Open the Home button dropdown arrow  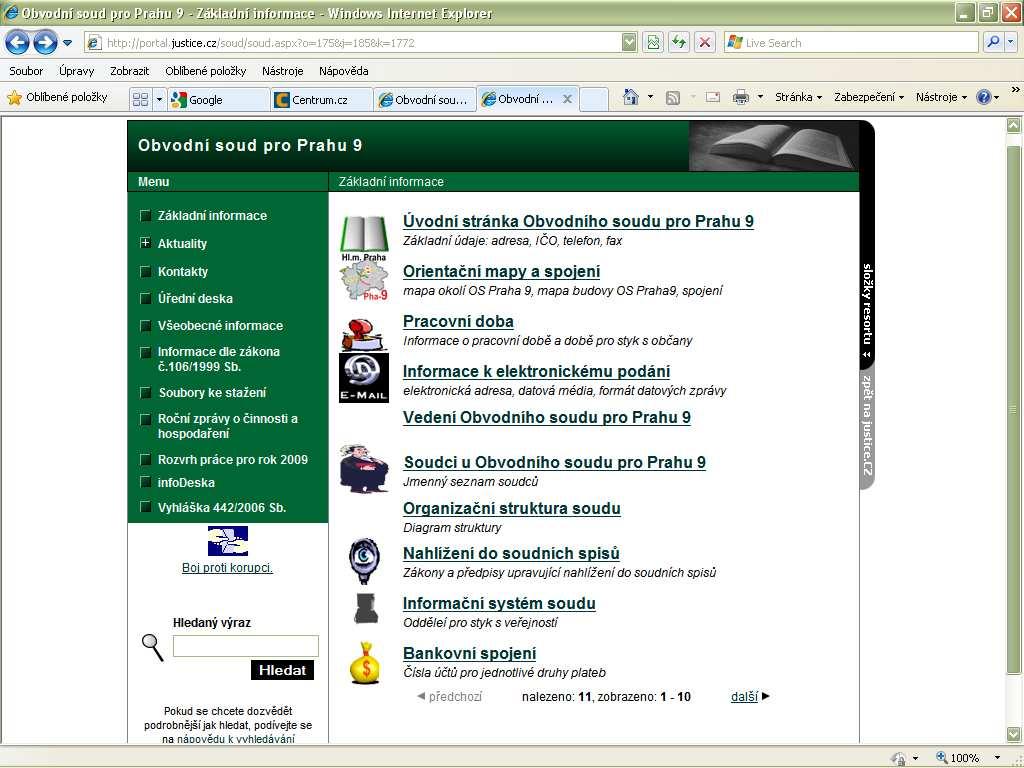[x=650, y=97]
